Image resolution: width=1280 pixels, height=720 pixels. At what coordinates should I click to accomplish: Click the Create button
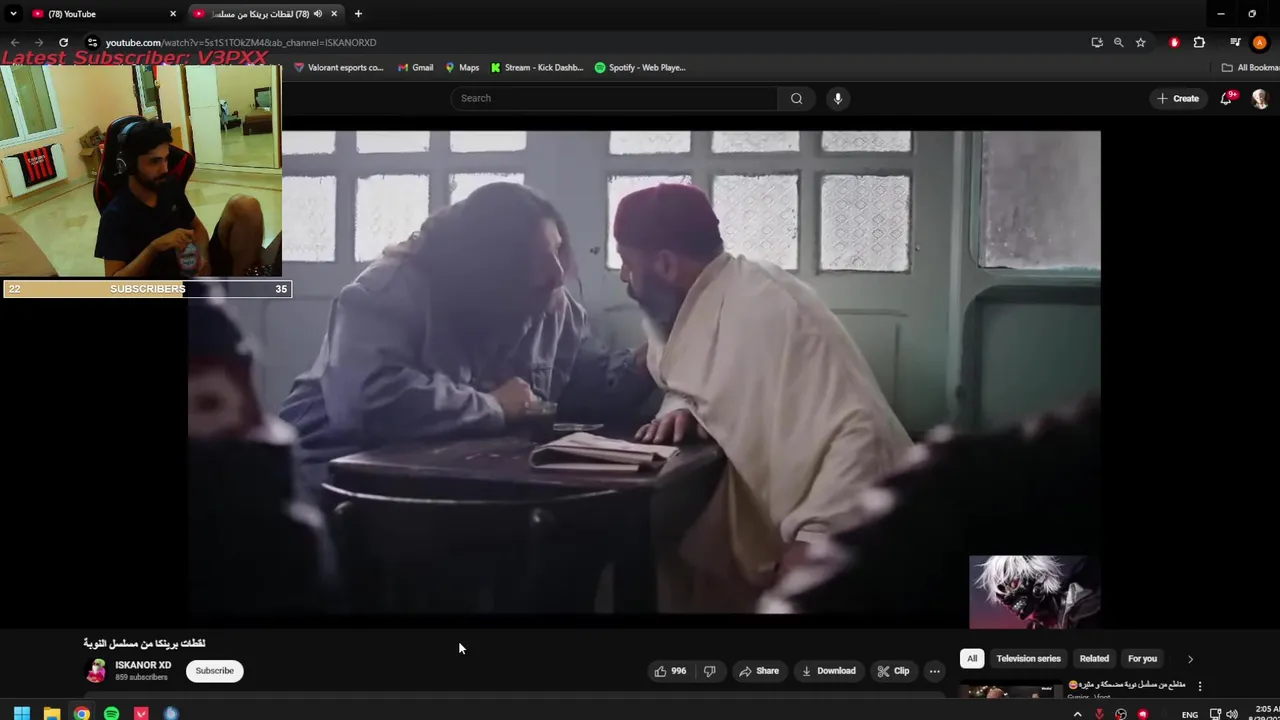pyautogui.click(x=1178, y=98)
